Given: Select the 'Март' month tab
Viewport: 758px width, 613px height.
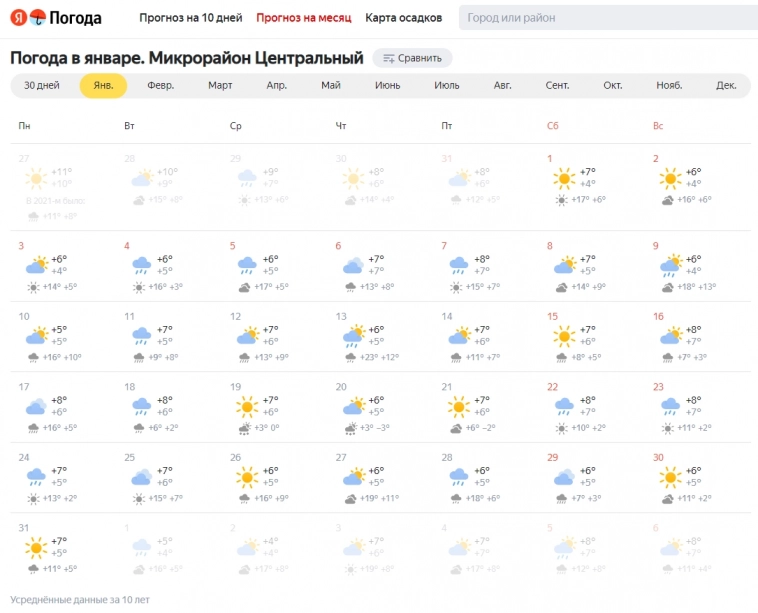Looking at the screenshot, I should [x=220, y=86].
